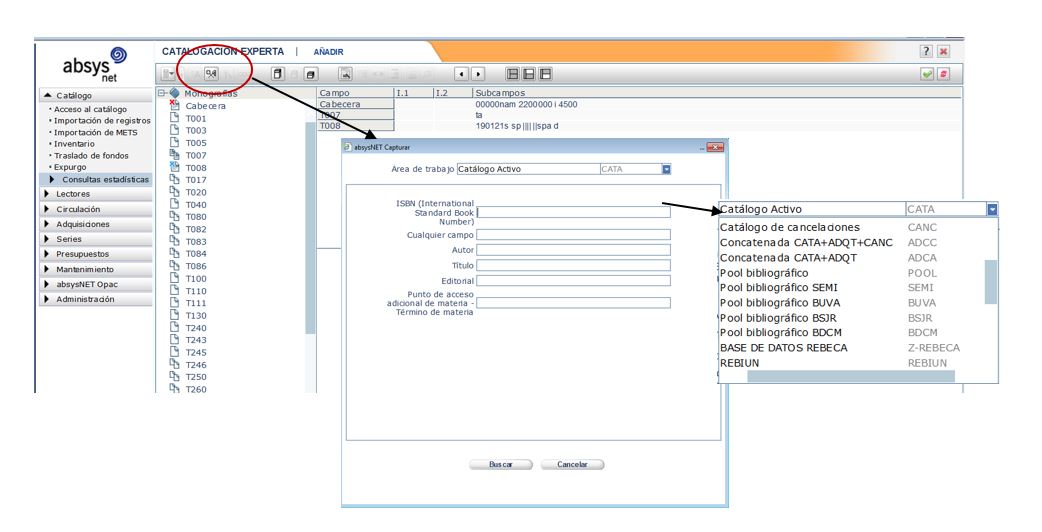1042x532 pixels.
Task: Click the field tree vertical scrollbar
Action: [310, 228]
